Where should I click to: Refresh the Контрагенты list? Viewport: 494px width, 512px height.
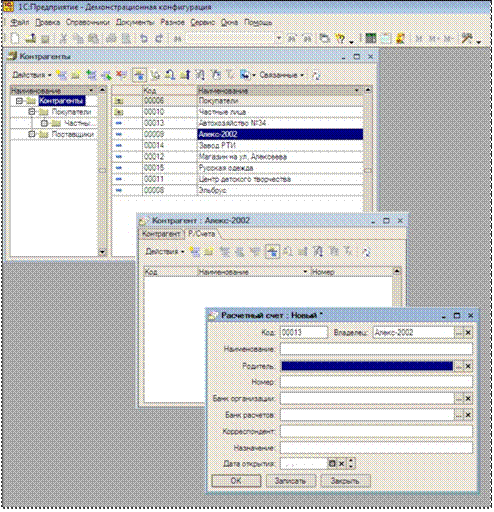[316, 75]
